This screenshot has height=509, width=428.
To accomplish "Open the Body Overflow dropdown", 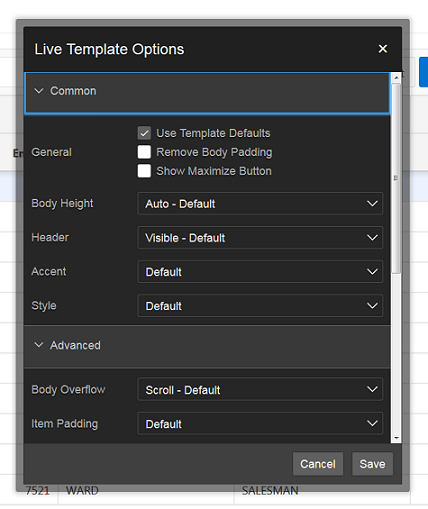I will click(x=260, y=390).
